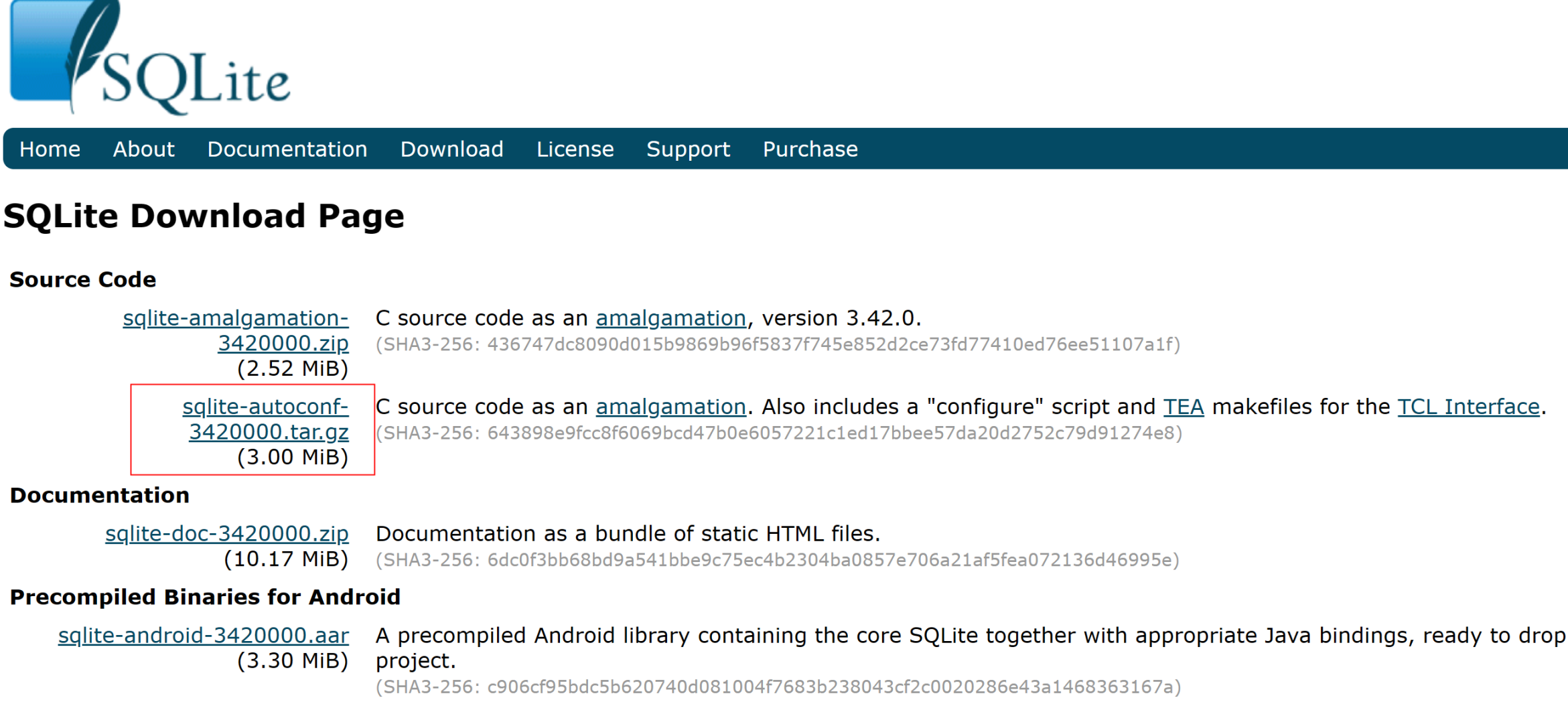Click the (2.52 MiB) size text

[x=293, y=368]
